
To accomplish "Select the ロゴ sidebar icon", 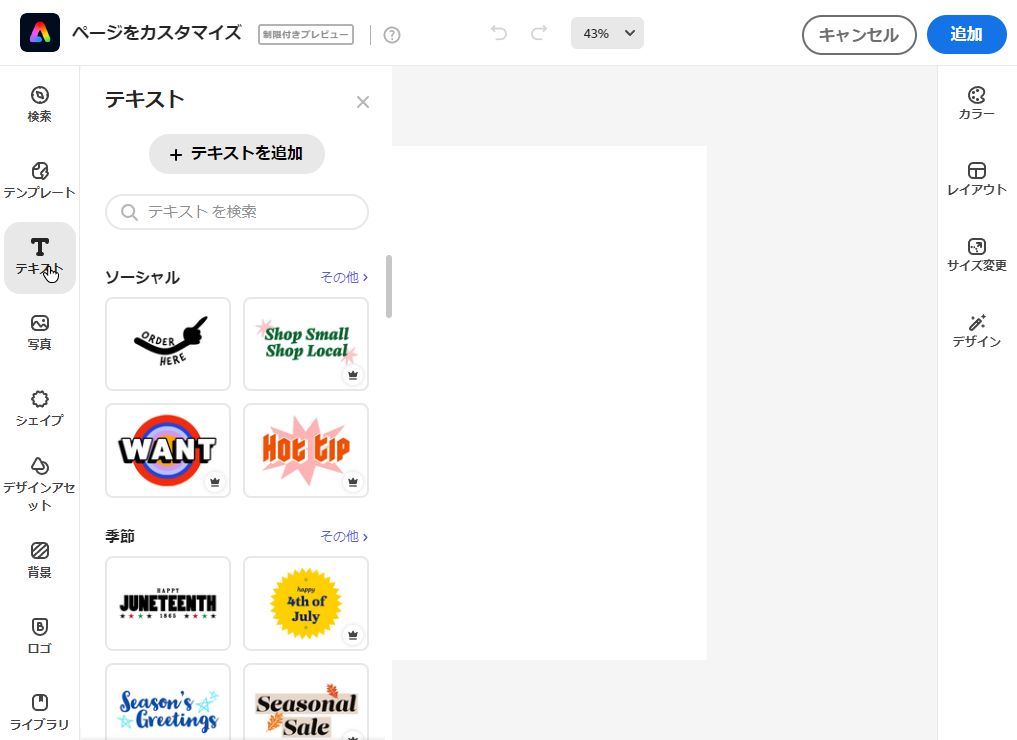I will pyautogui.click(x=39, y=635).
